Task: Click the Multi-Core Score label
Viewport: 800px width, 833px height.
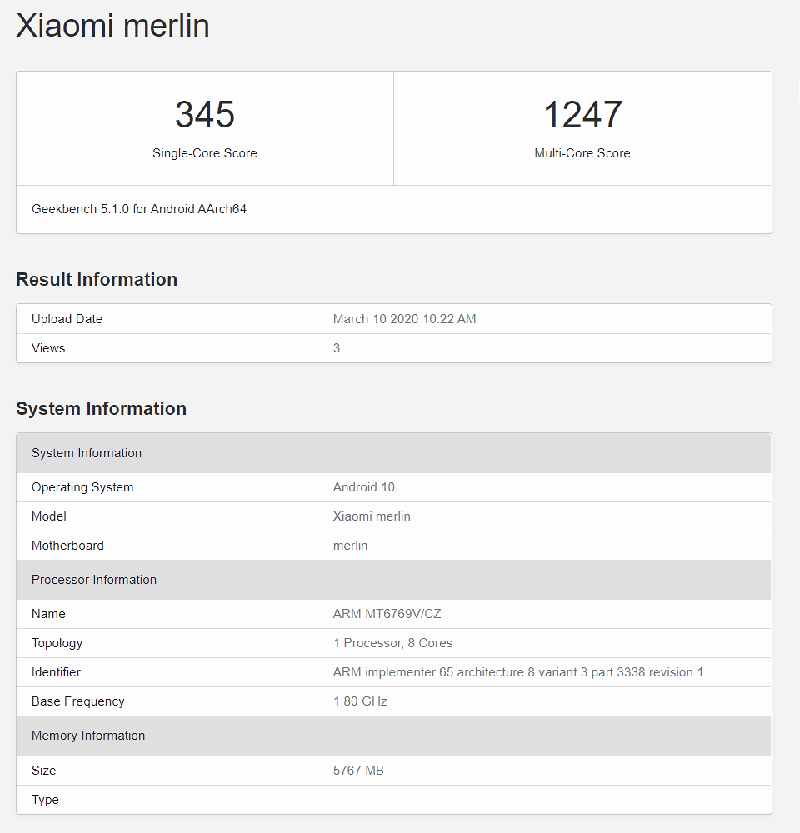Action: [582, 154]
